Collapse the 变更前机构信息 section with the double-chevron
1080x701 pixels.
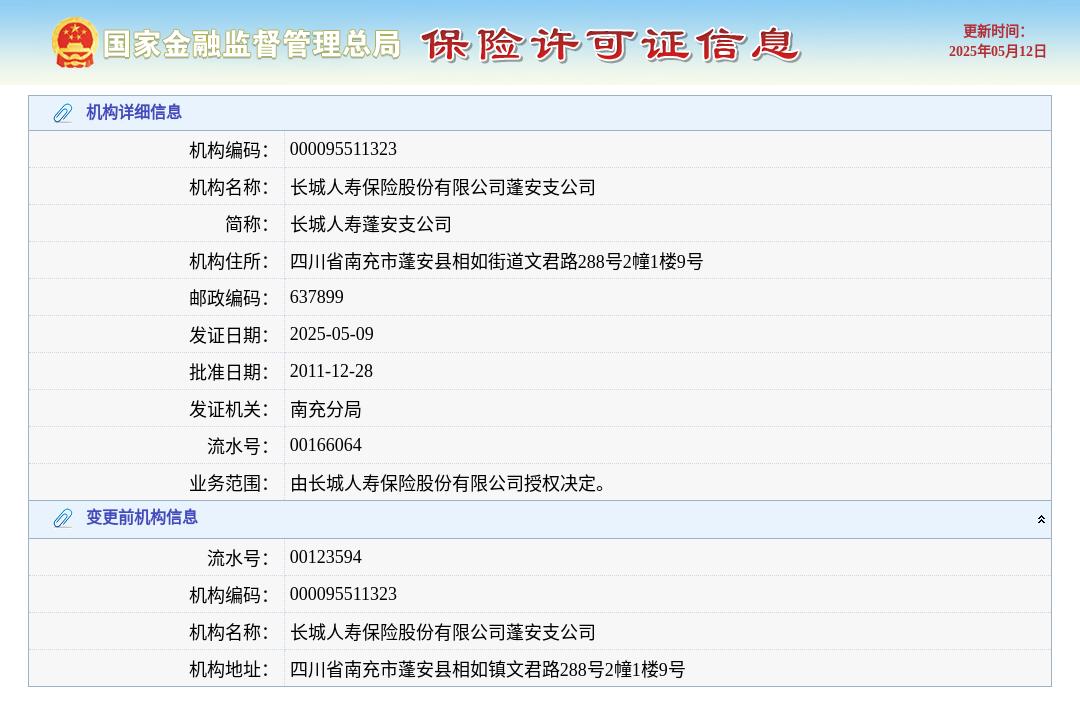1041,519
